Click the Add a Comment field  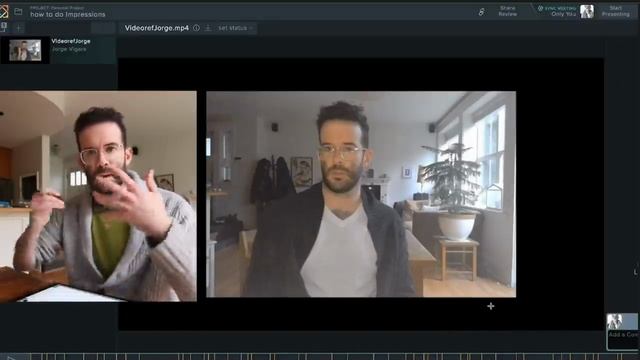pos(623,340)
